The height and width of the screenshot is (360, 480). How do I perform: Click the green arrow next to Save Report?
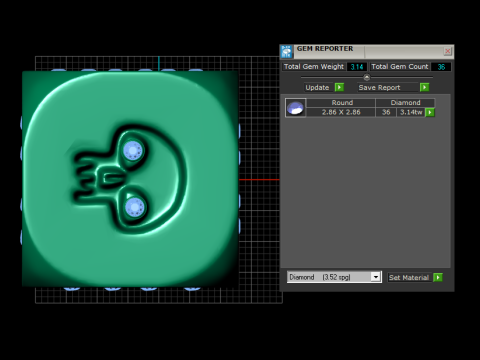(x=424, y=87)
